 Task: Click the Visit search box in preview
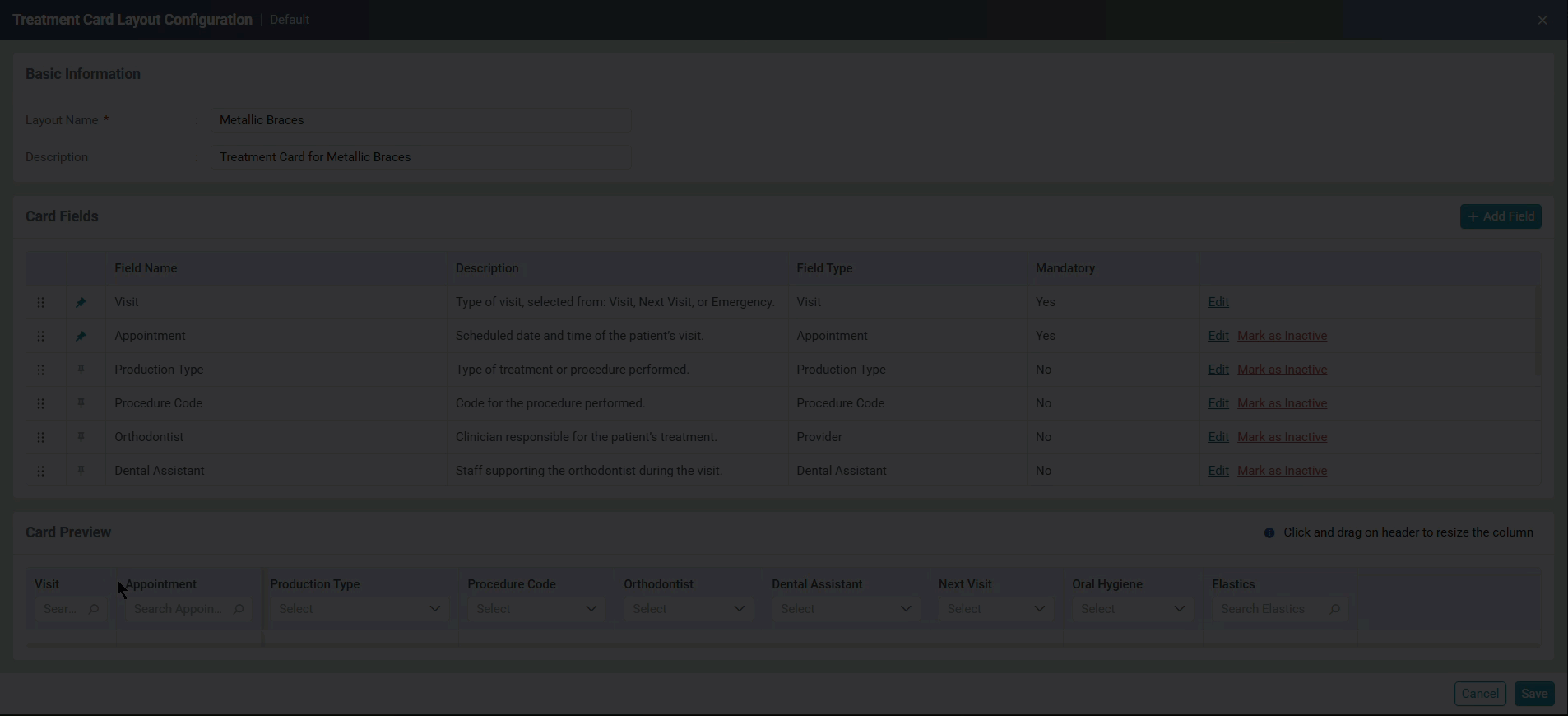coord(71,609)
